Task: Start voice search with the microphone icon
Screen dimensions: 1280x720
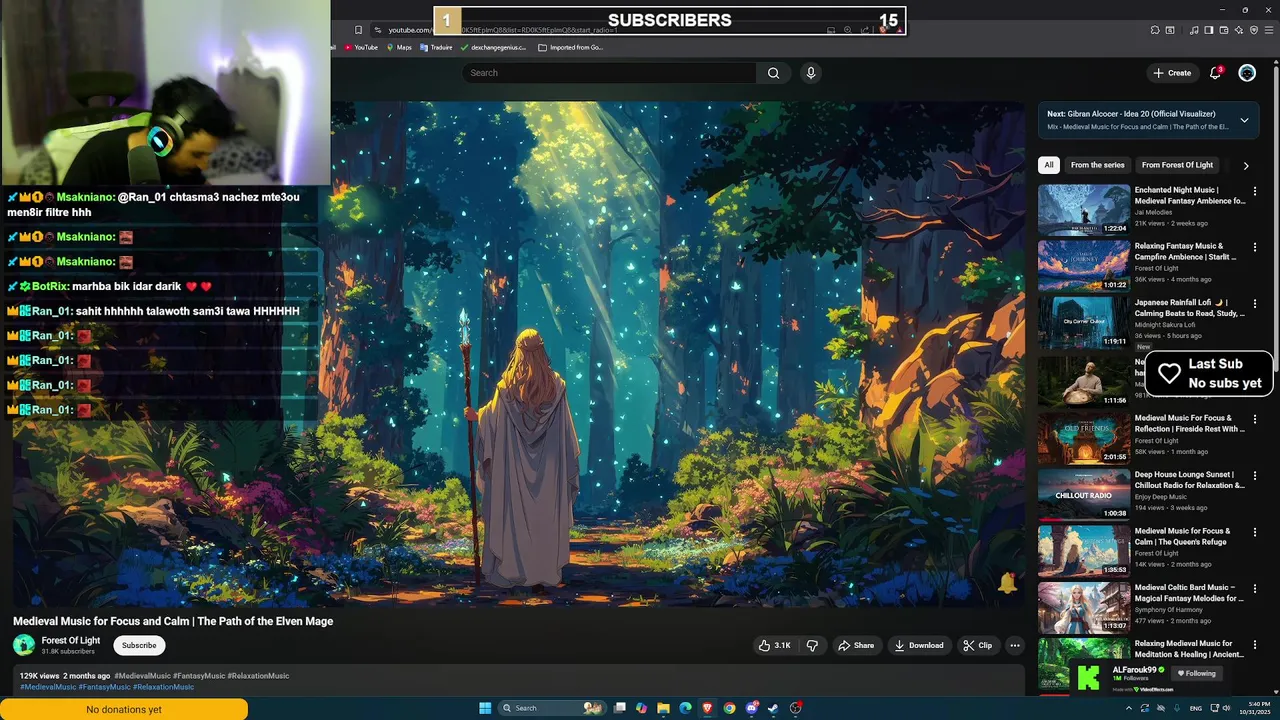Action: tap(811, 73)
